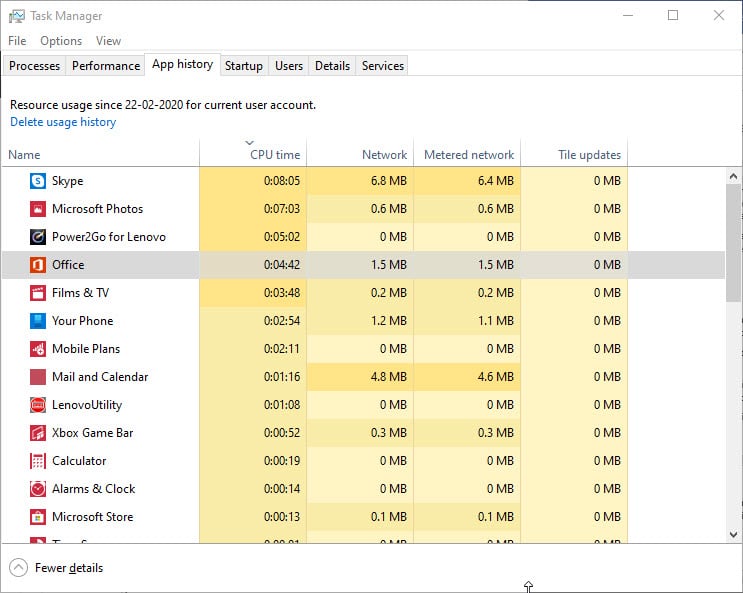The image size is (743, 593).
Task: Click the Your Phone icon
Action: [38, 321]
